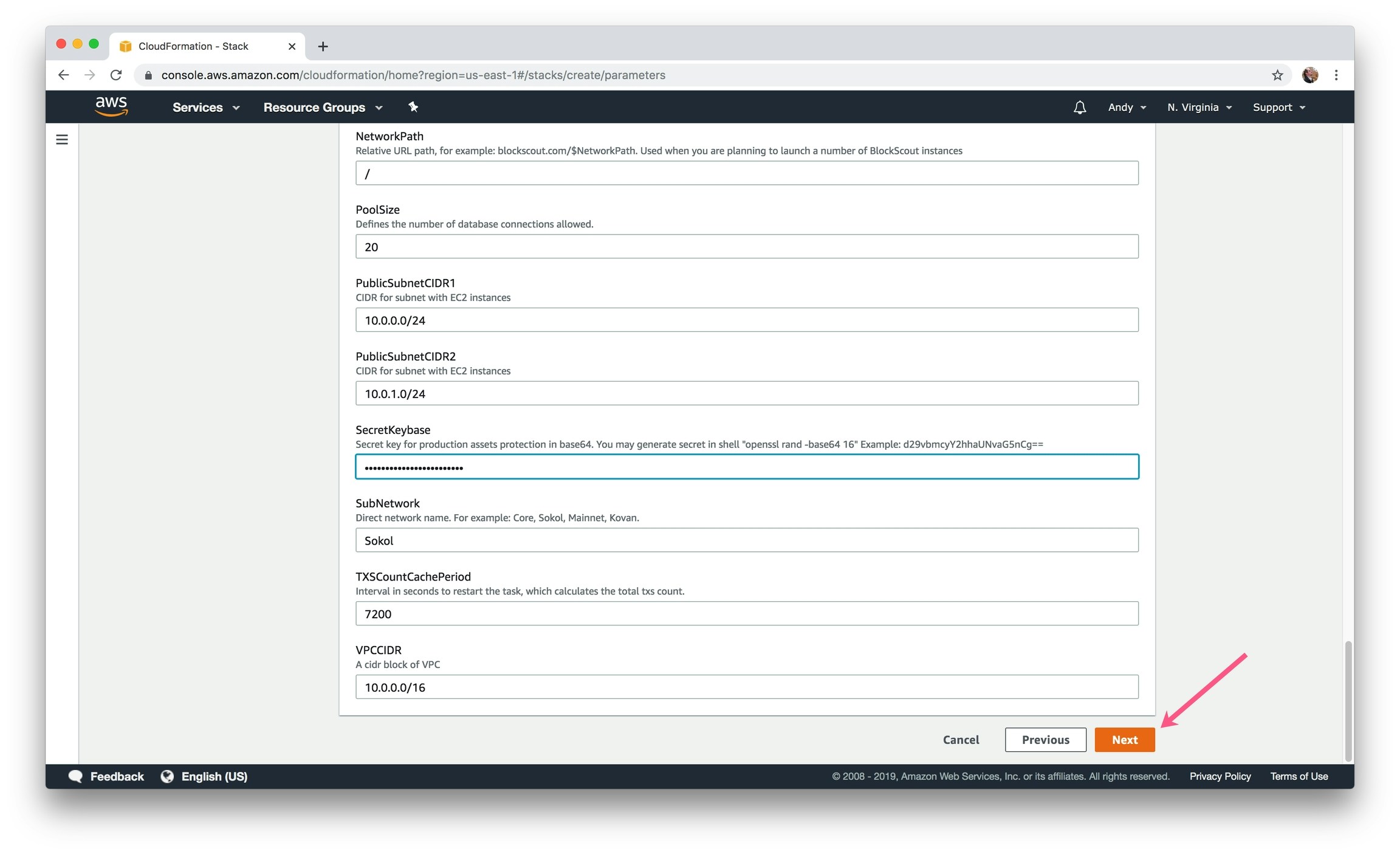Focus the PublicSubnetCIDR2 input field
This screenshot has height=854, width=1400.
[747, 393]
